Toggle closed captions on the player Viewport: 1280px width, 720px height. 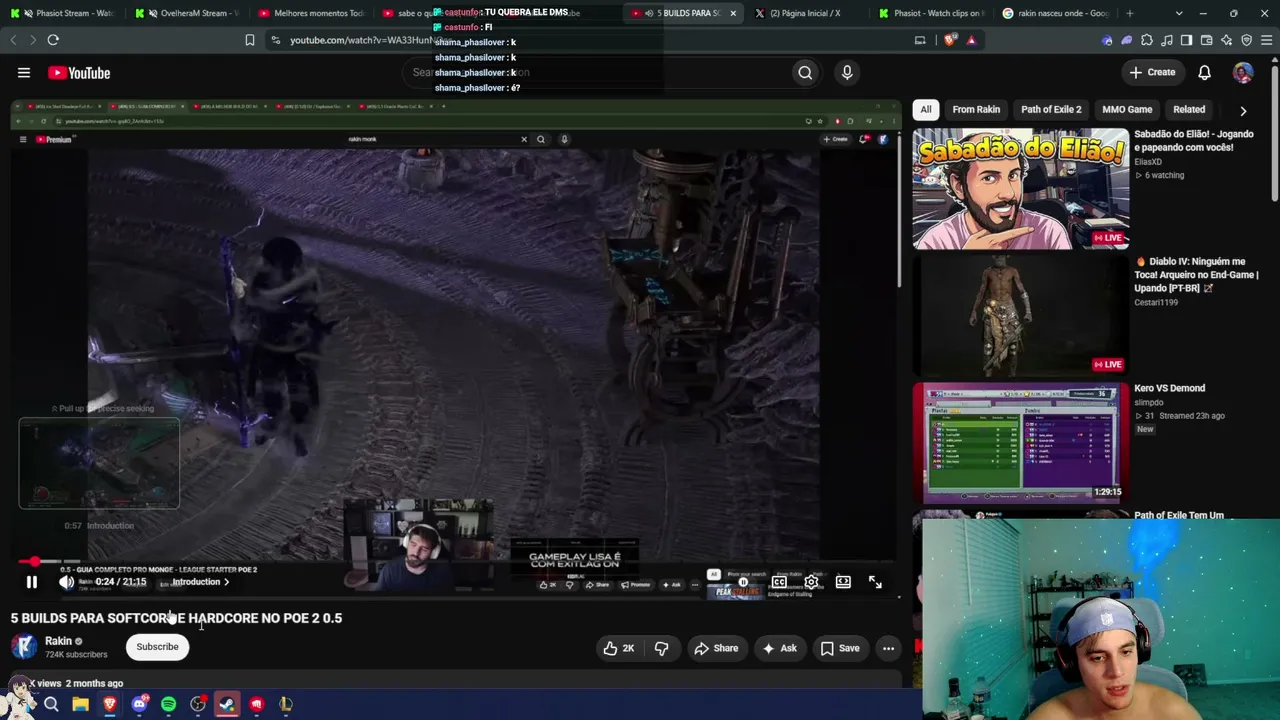pyautogui.click(x=779, y=582)
